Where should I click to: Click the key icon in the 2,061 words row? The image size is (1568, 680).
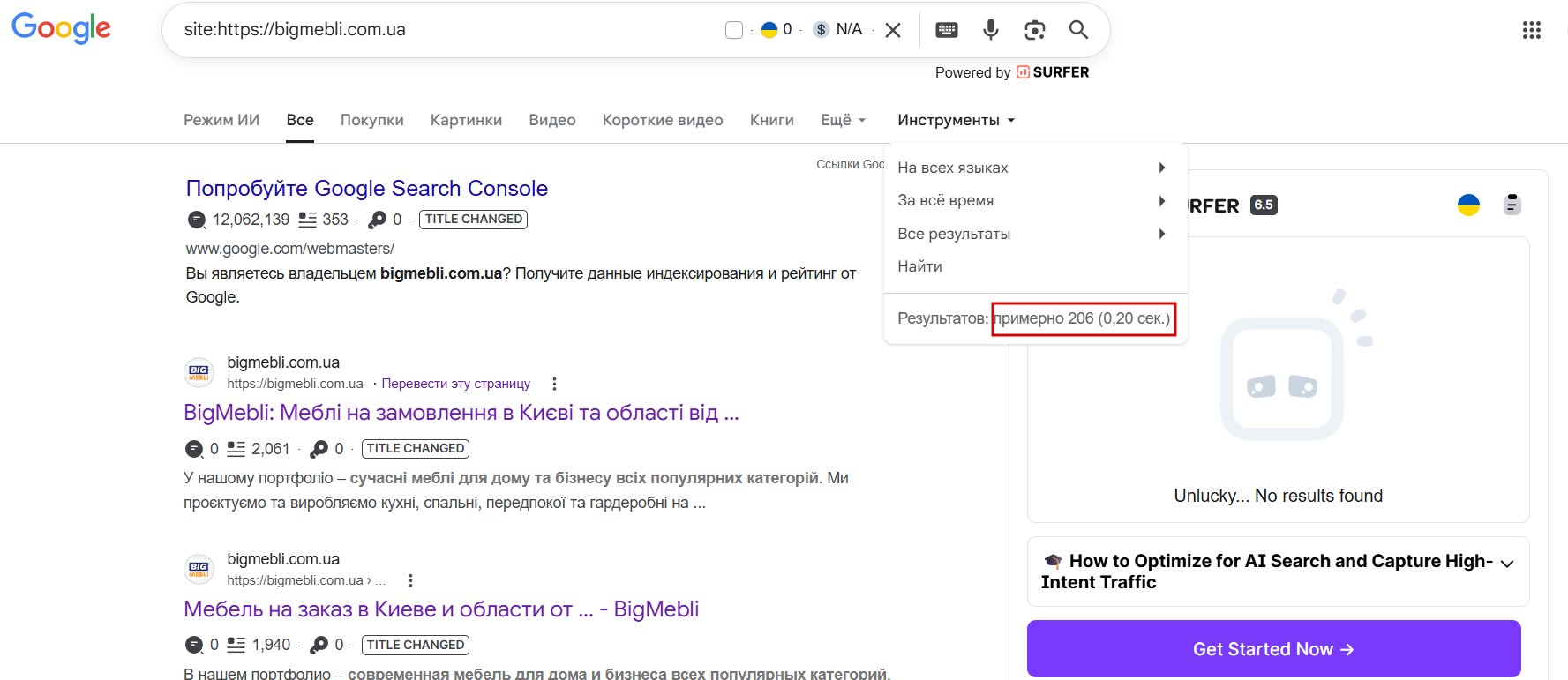[x=319, y=449]
